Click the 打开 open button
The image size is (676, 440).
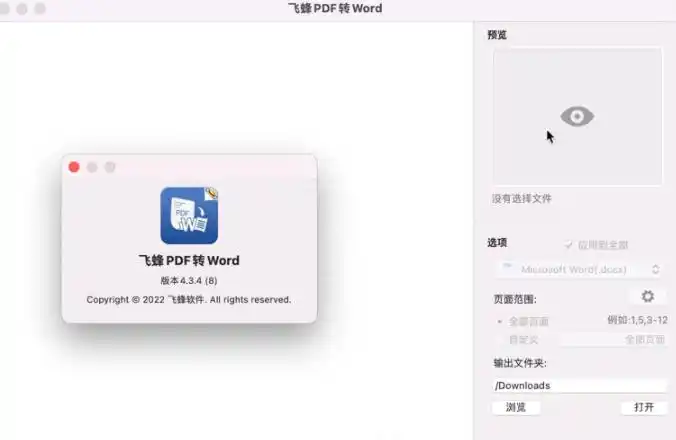[x=644, y=407]
